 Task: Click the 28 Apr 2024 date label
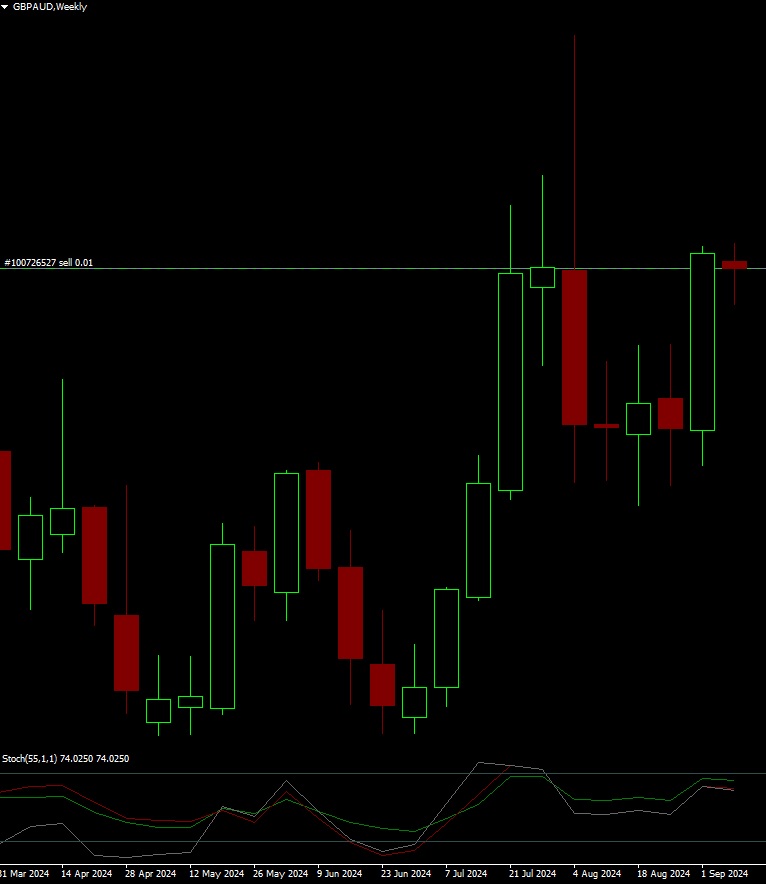click(x=150, y=874)
